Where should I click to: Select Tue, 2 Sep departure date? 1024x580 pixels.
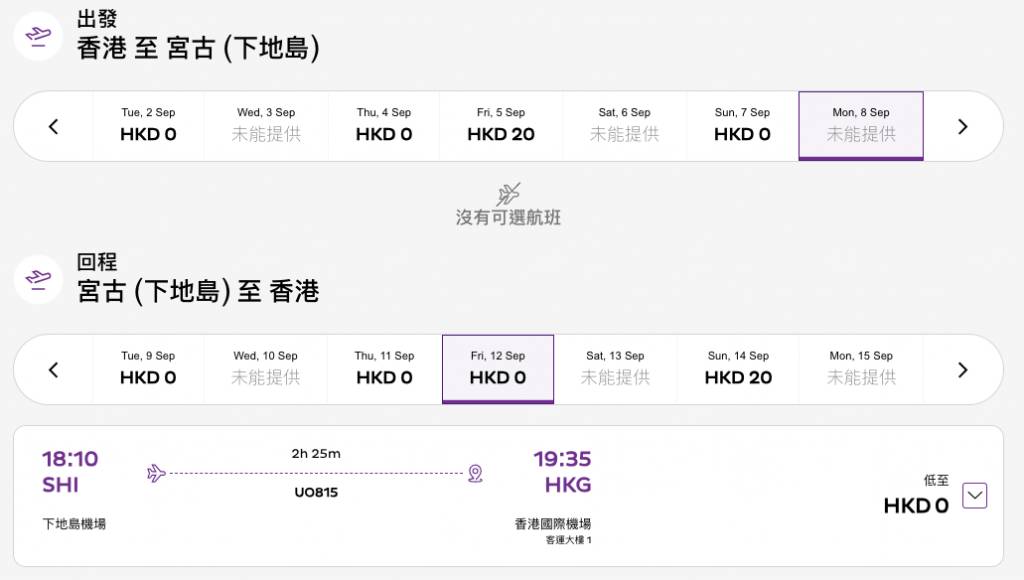[x=148, y=126]
